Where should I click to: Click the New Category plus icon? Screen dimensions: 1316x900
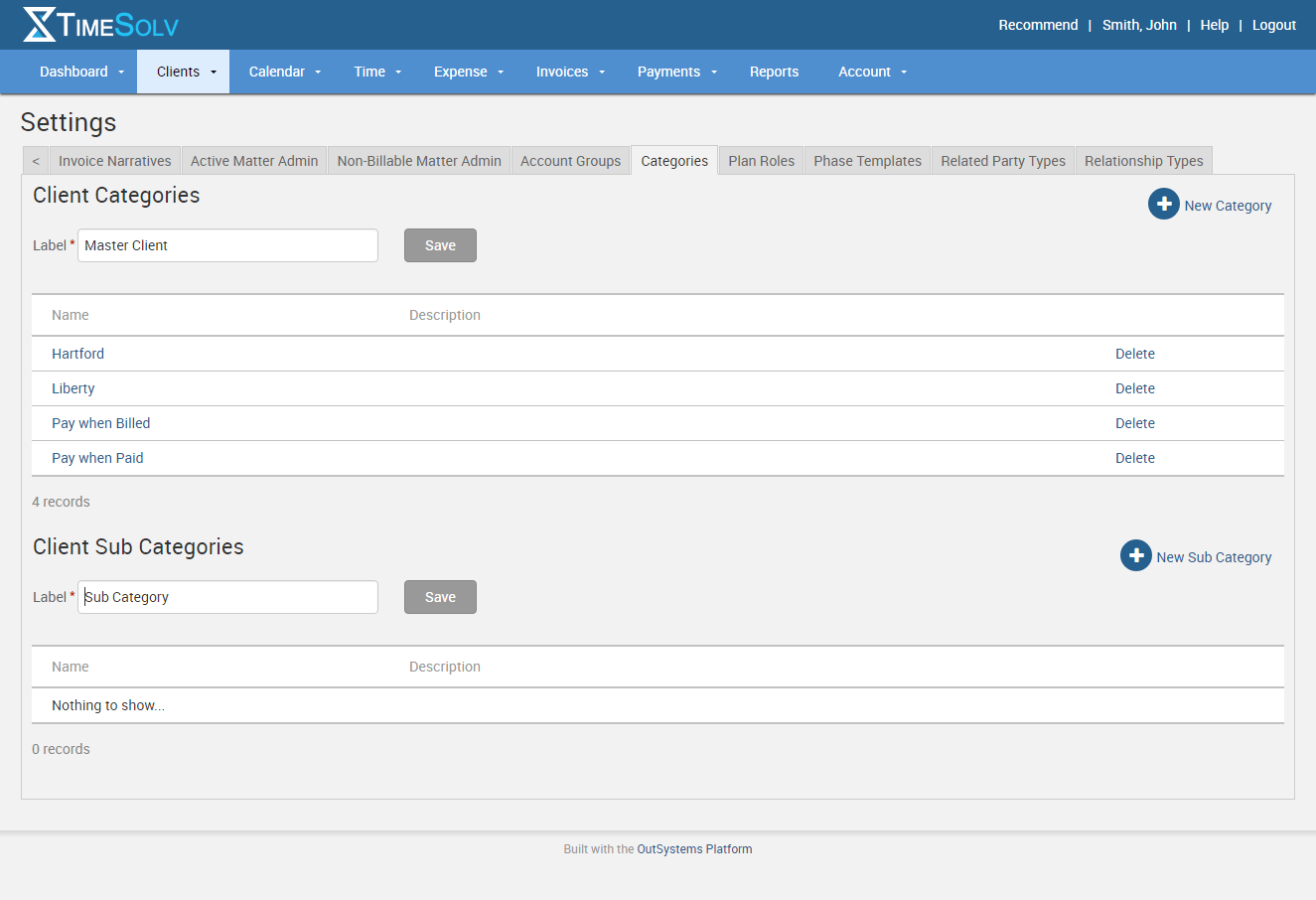tap(1163, 204)
